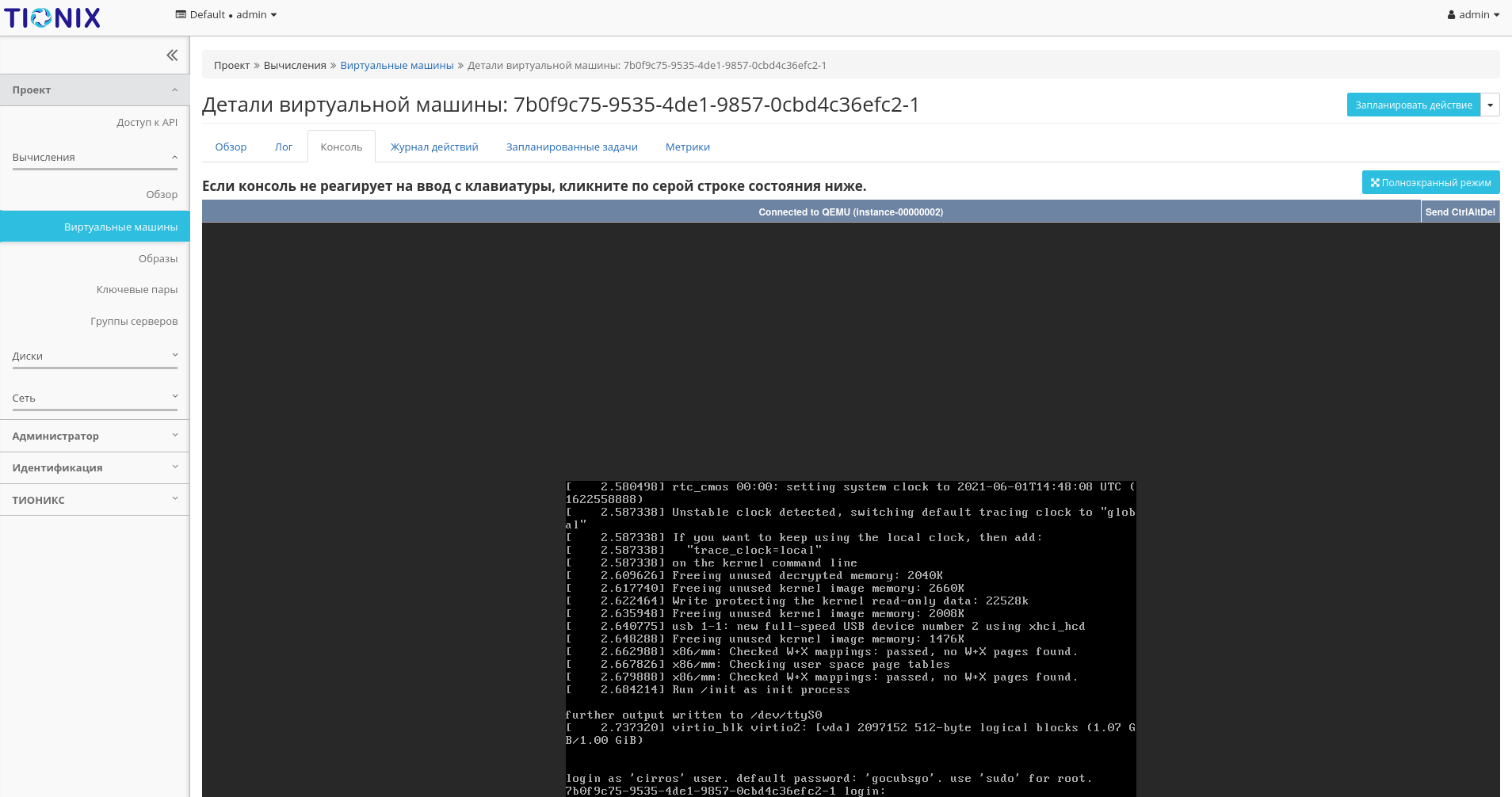Expand the Администратор panel
This screenshot has height=797, width=1512.
click(x=95, y=437)
